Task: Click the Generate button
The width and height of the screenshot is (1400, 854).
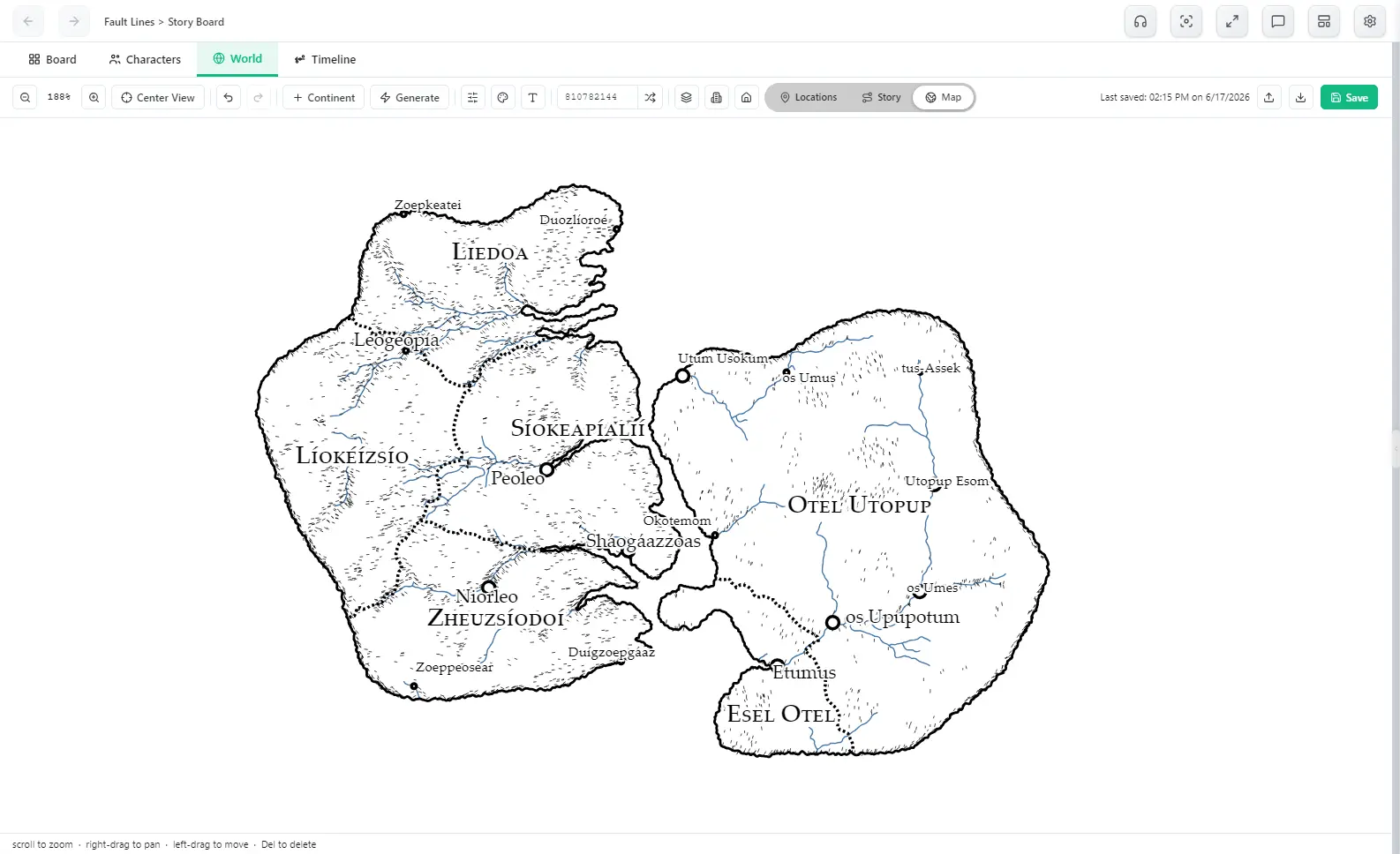Action: pyautogui.click(x=410, y=98)
